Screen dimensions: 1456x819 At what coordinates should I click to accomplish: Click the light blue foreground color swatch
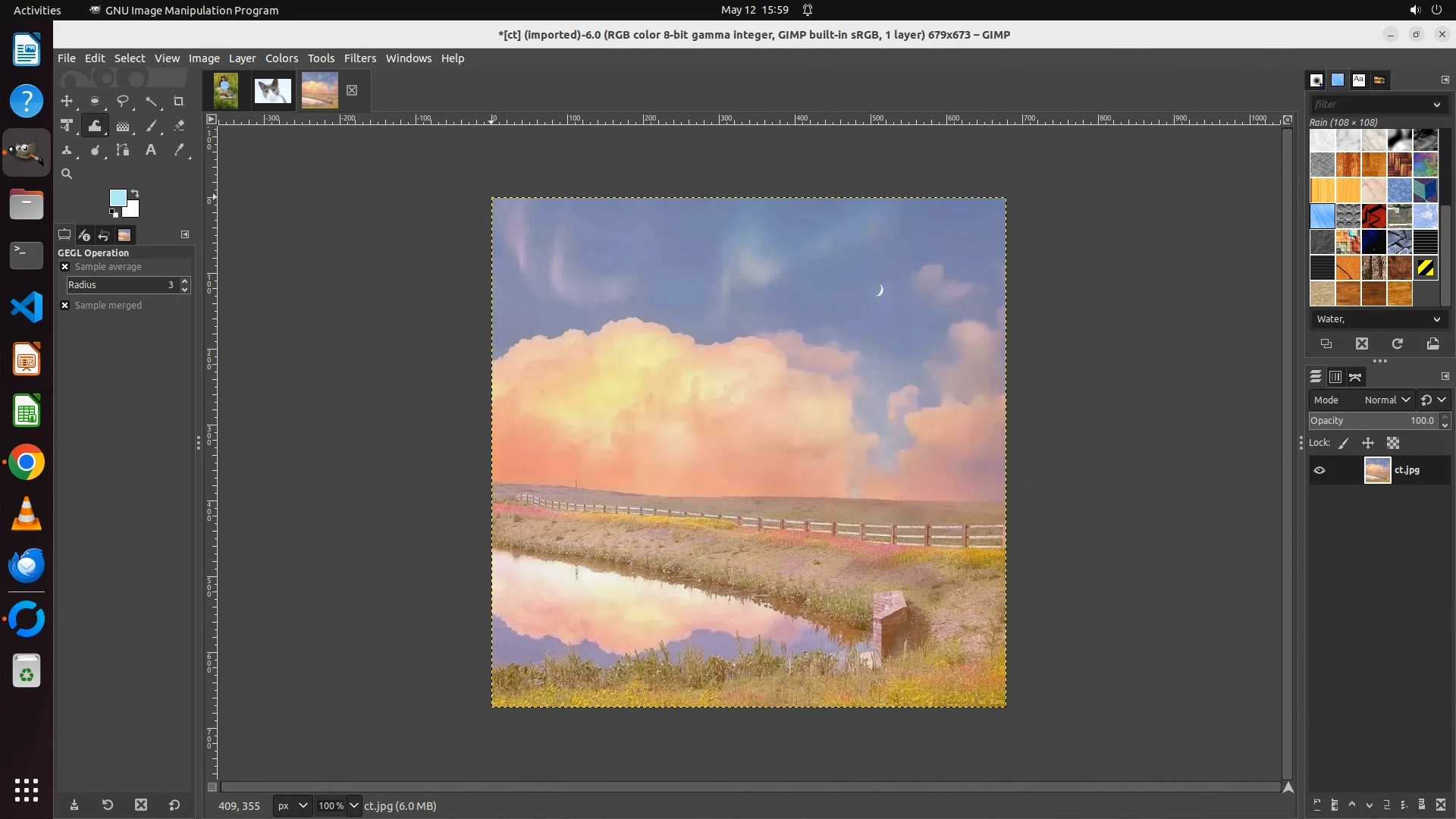(x=117, y=198)
